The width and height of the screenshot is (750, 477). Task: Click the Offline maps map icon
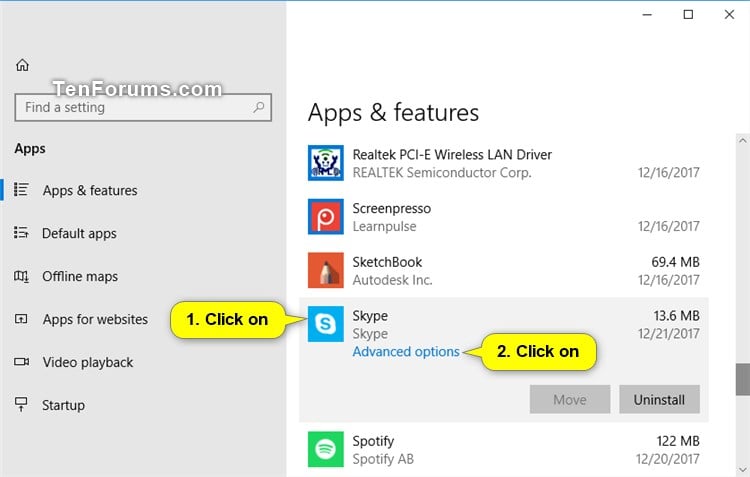pos(21,276)
